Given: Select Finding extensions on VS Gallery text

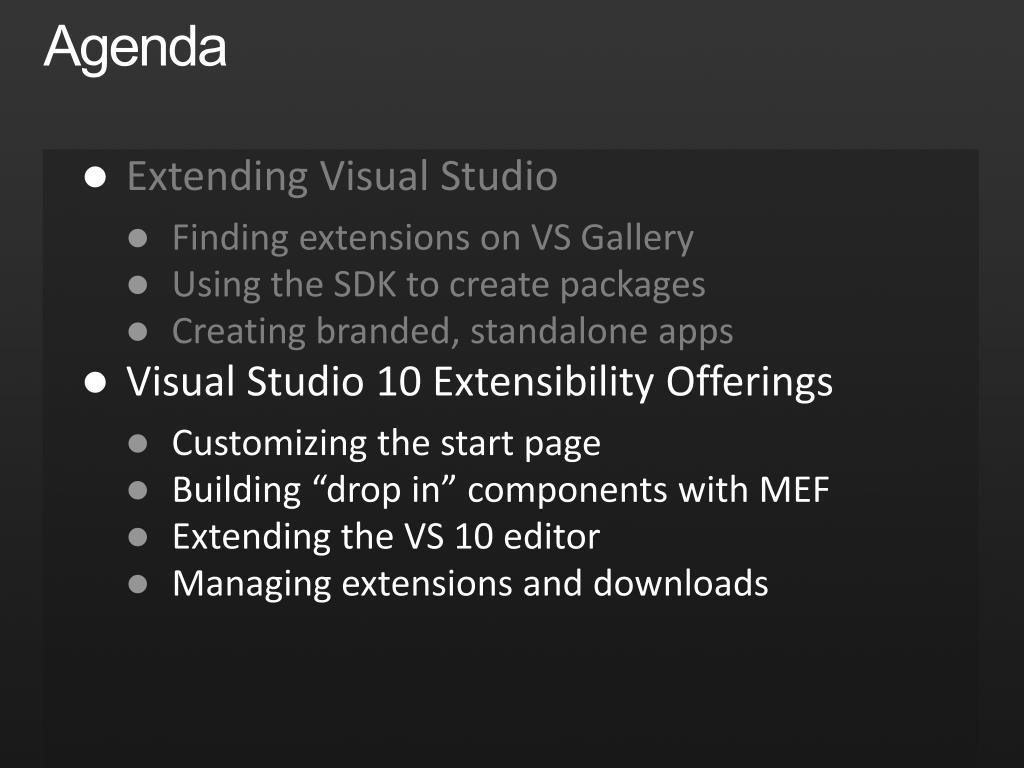Looking at the screenshot, I should [433, 238].
